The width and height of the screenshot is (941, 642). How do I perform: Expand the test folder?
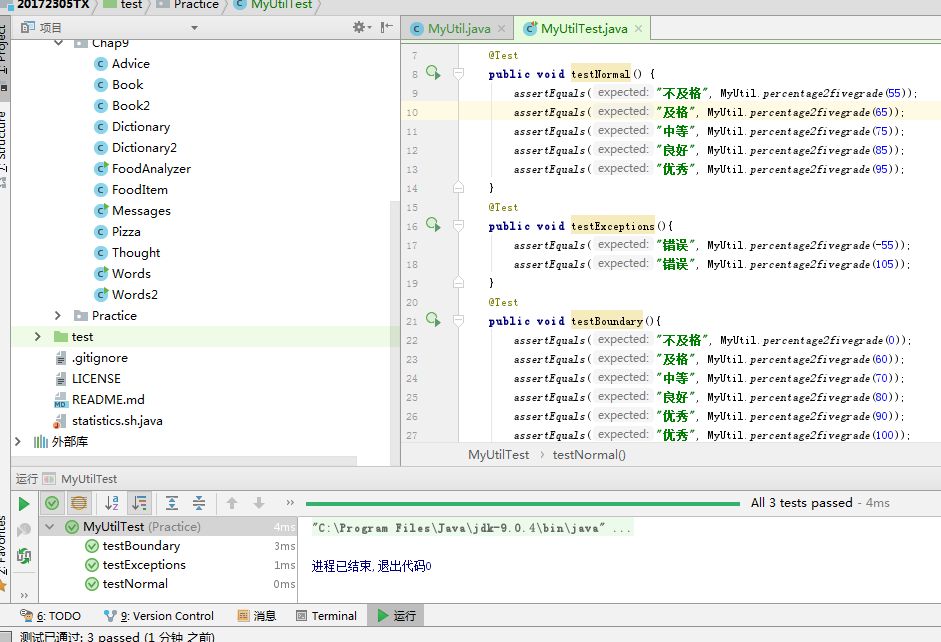click(x=38, y=337)
